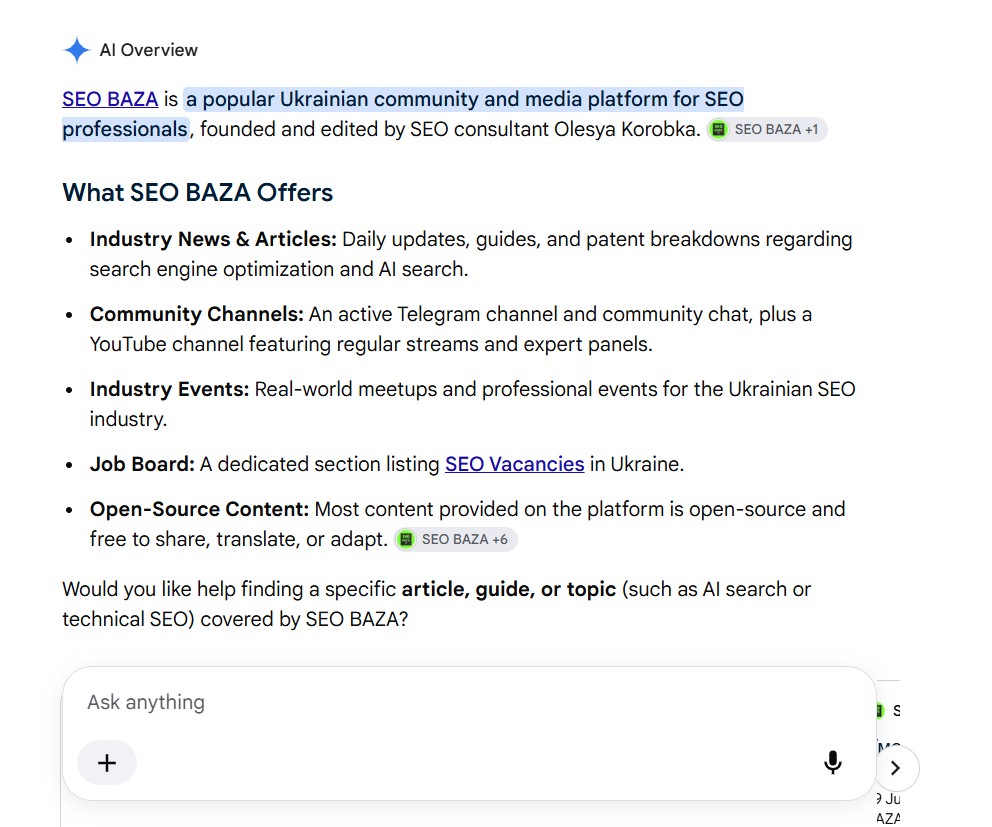992x827 pixels.
Task: Open the SEO BAZA +6 source chip
Action: (456, 540)
